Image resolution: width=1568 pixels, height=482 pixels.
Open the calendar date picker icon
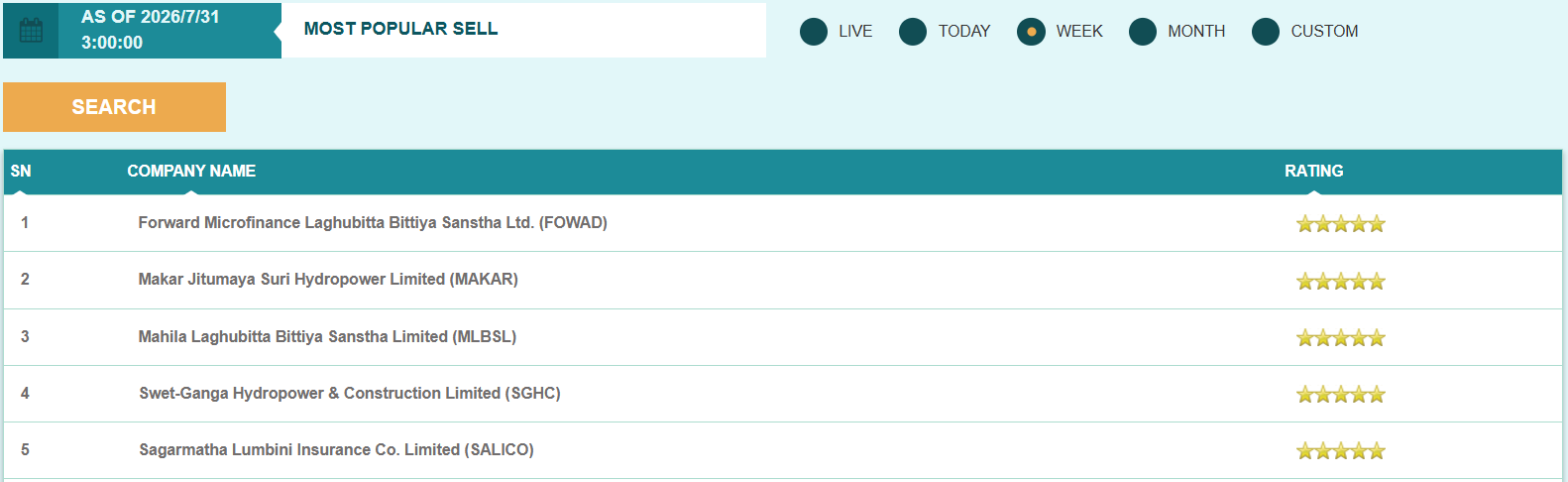click(31, 31)
